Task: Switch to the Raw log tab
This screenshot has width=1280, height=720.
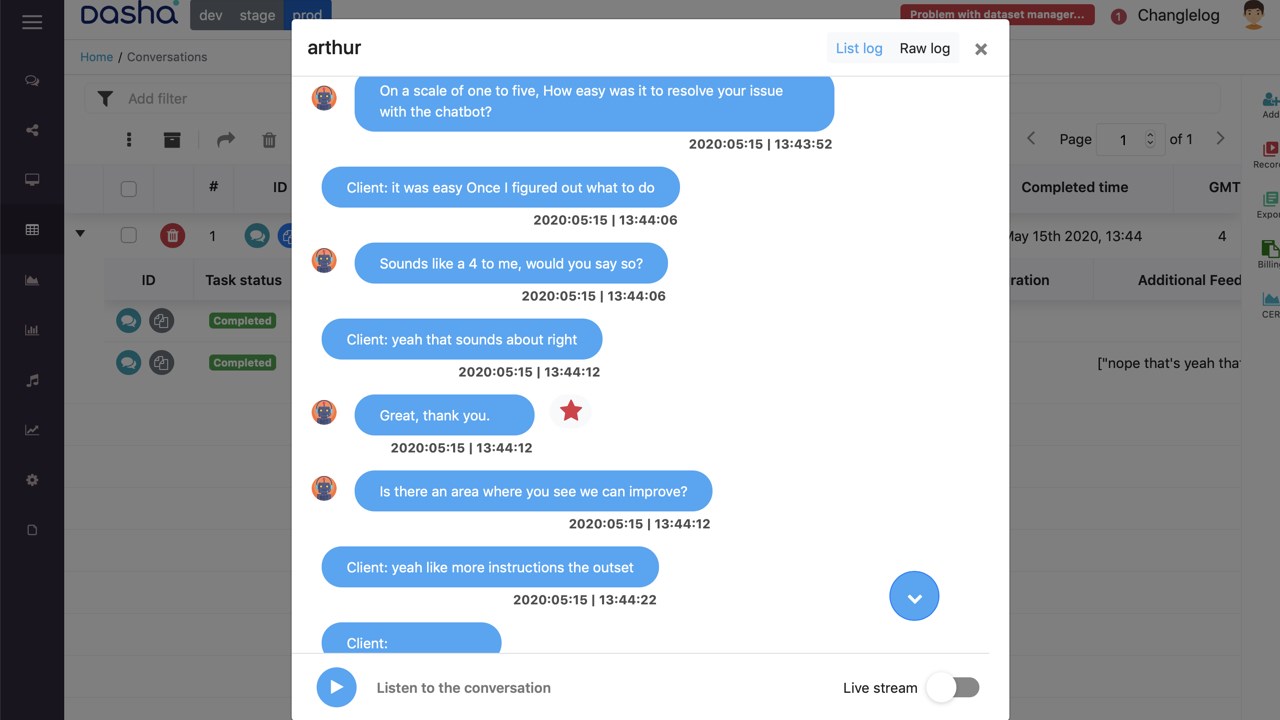Action: (x=925, y=48)
